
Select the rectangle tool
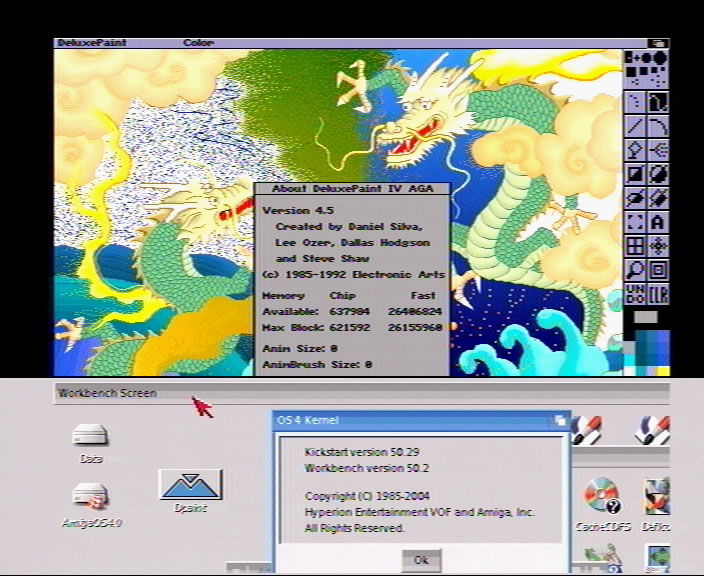pos(635,173)
